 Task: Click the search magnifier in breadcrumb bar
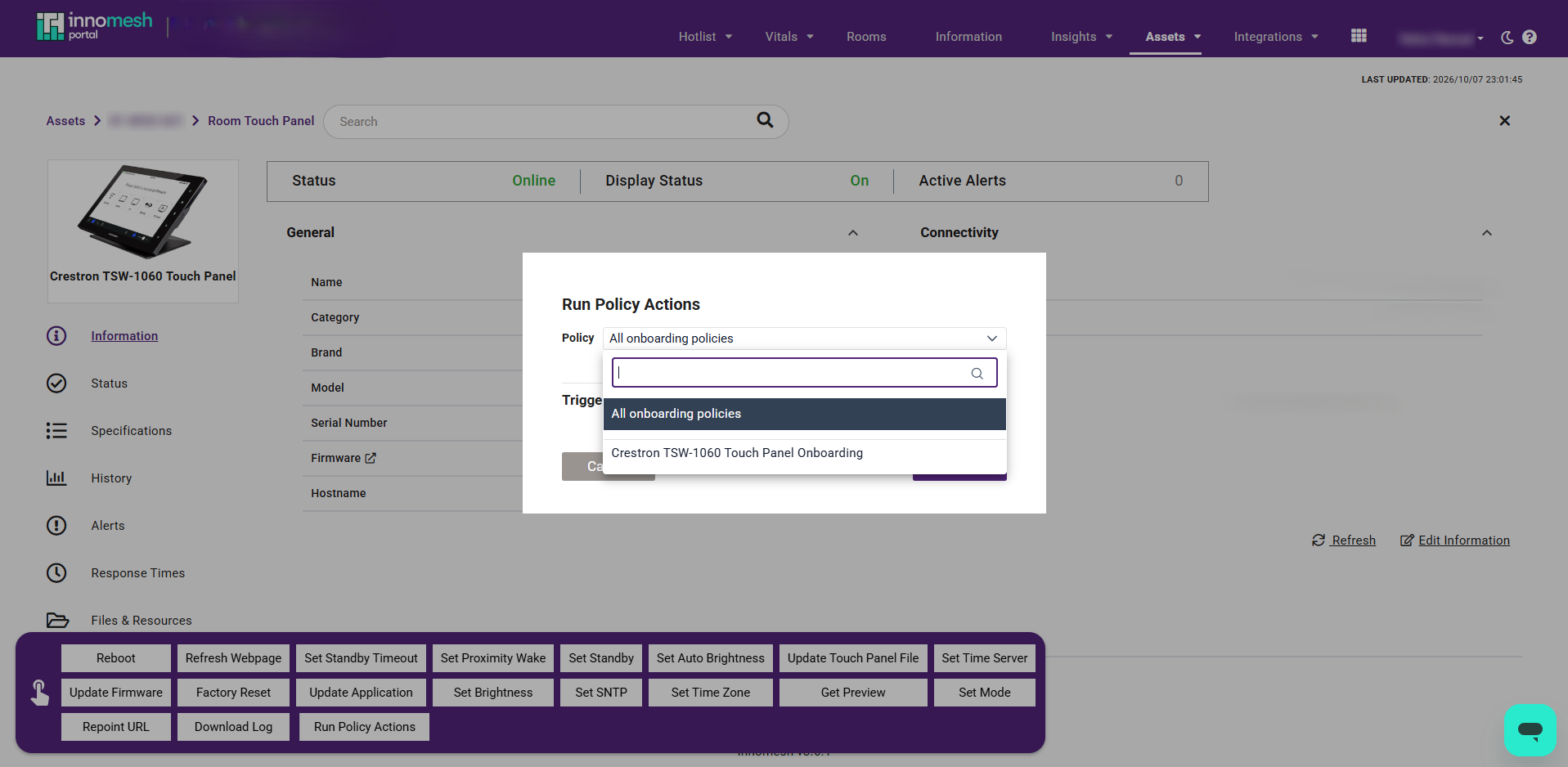[x=765, y=120]
